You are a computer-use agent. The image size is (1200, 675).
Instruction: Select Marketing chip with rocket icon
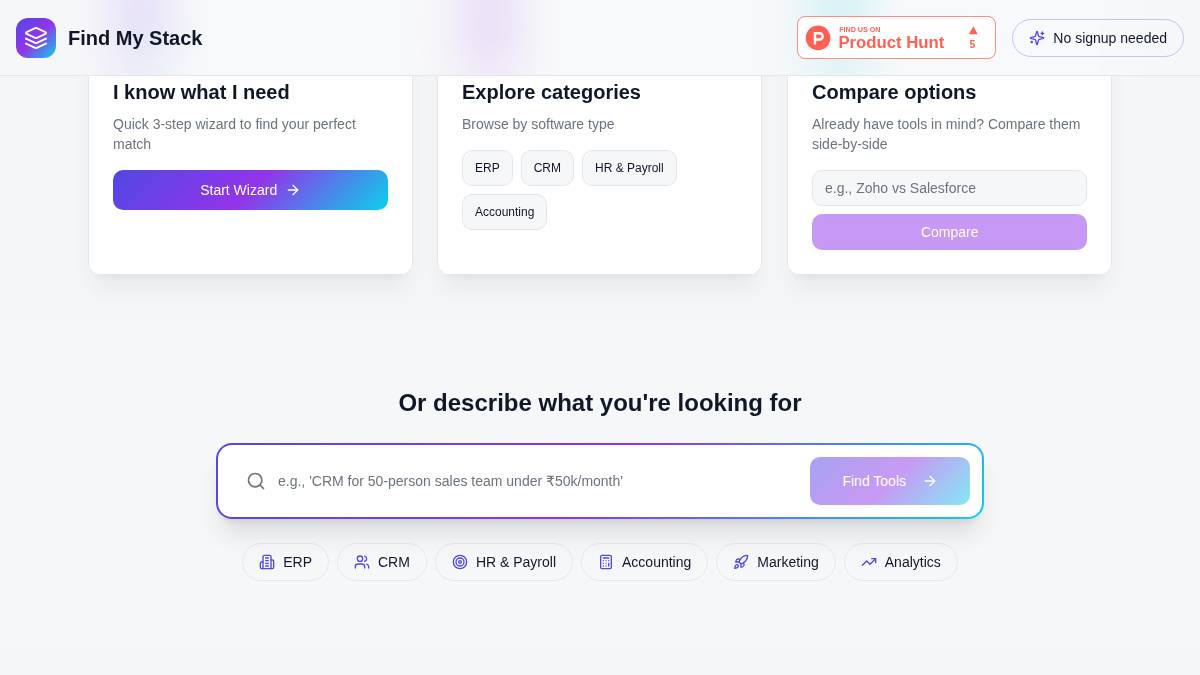[x=776, y=562]
